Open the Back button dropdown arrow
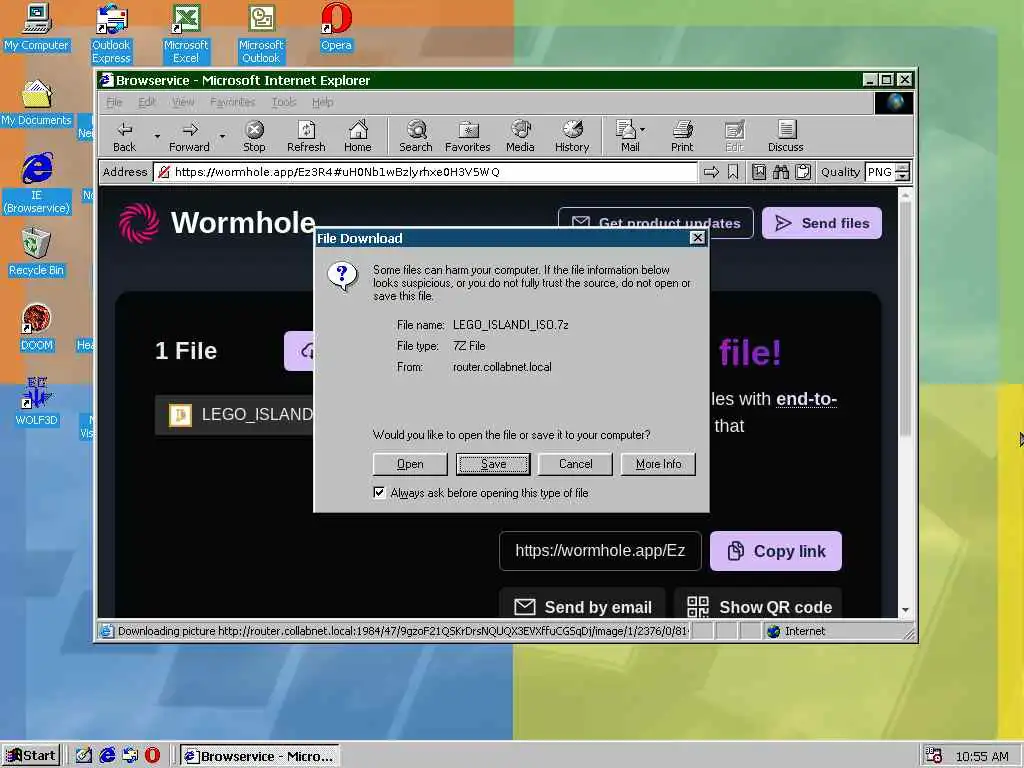Image resolution: width=1024 pixels, height=768 pixels. point(157,136)
